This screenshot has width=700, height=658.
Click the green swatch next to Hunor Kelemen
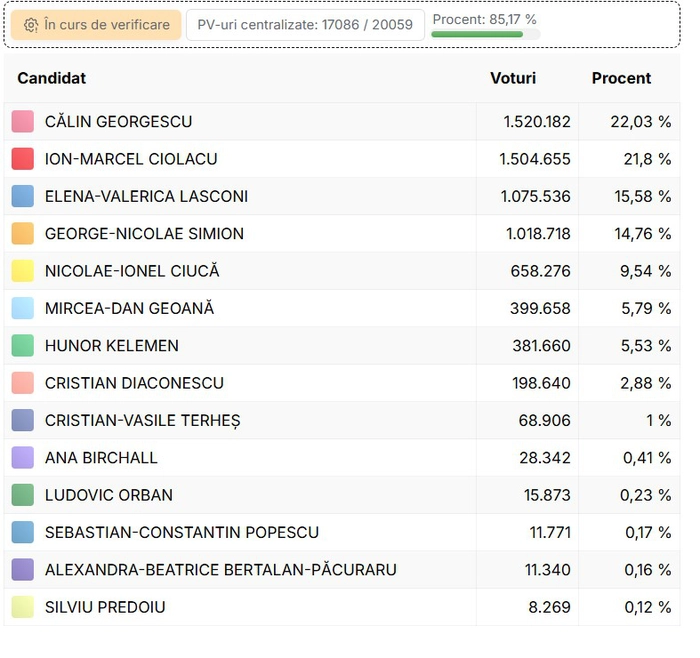pos(23,346)
